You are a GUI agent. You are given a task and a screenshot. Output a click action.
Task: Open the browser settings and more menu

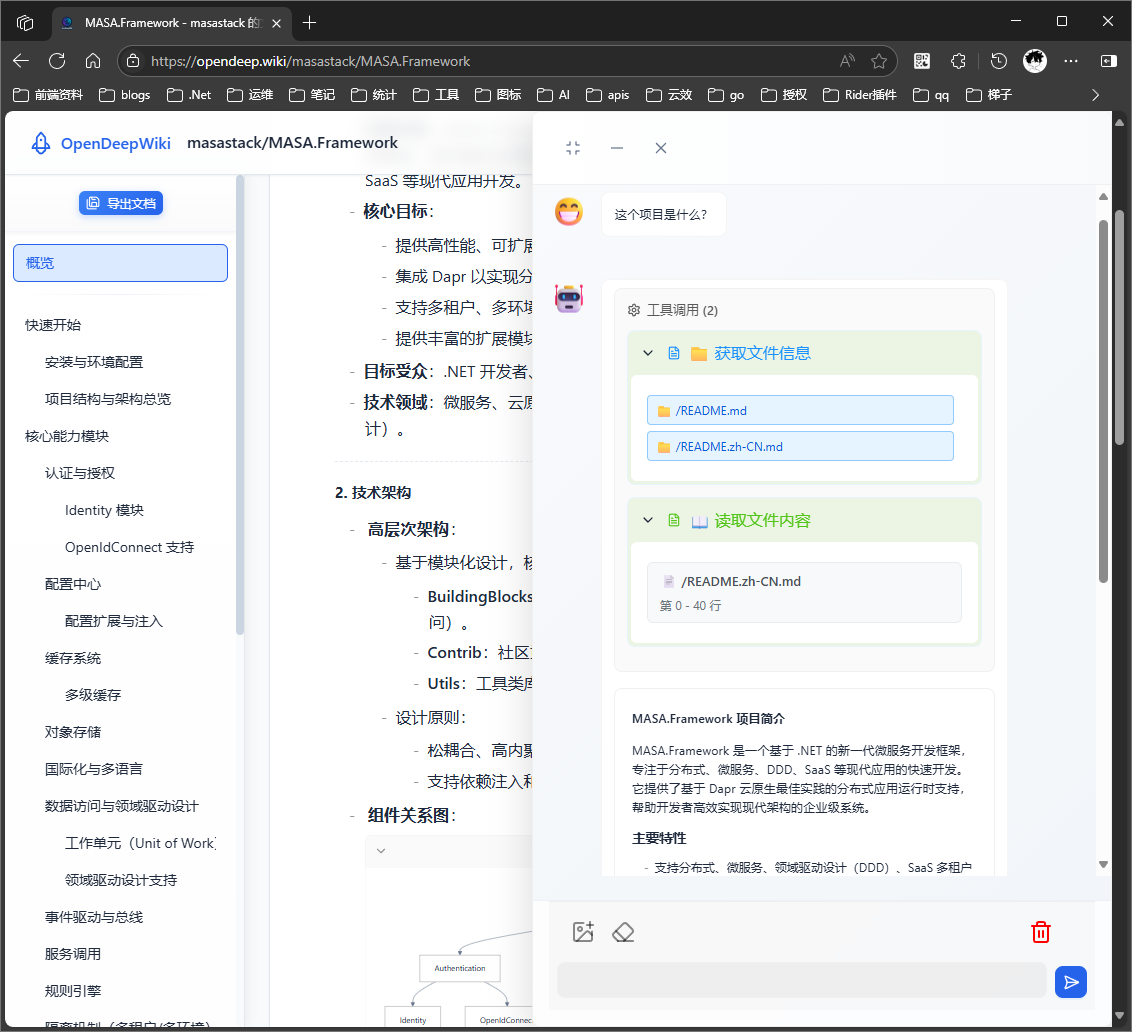1071,61
